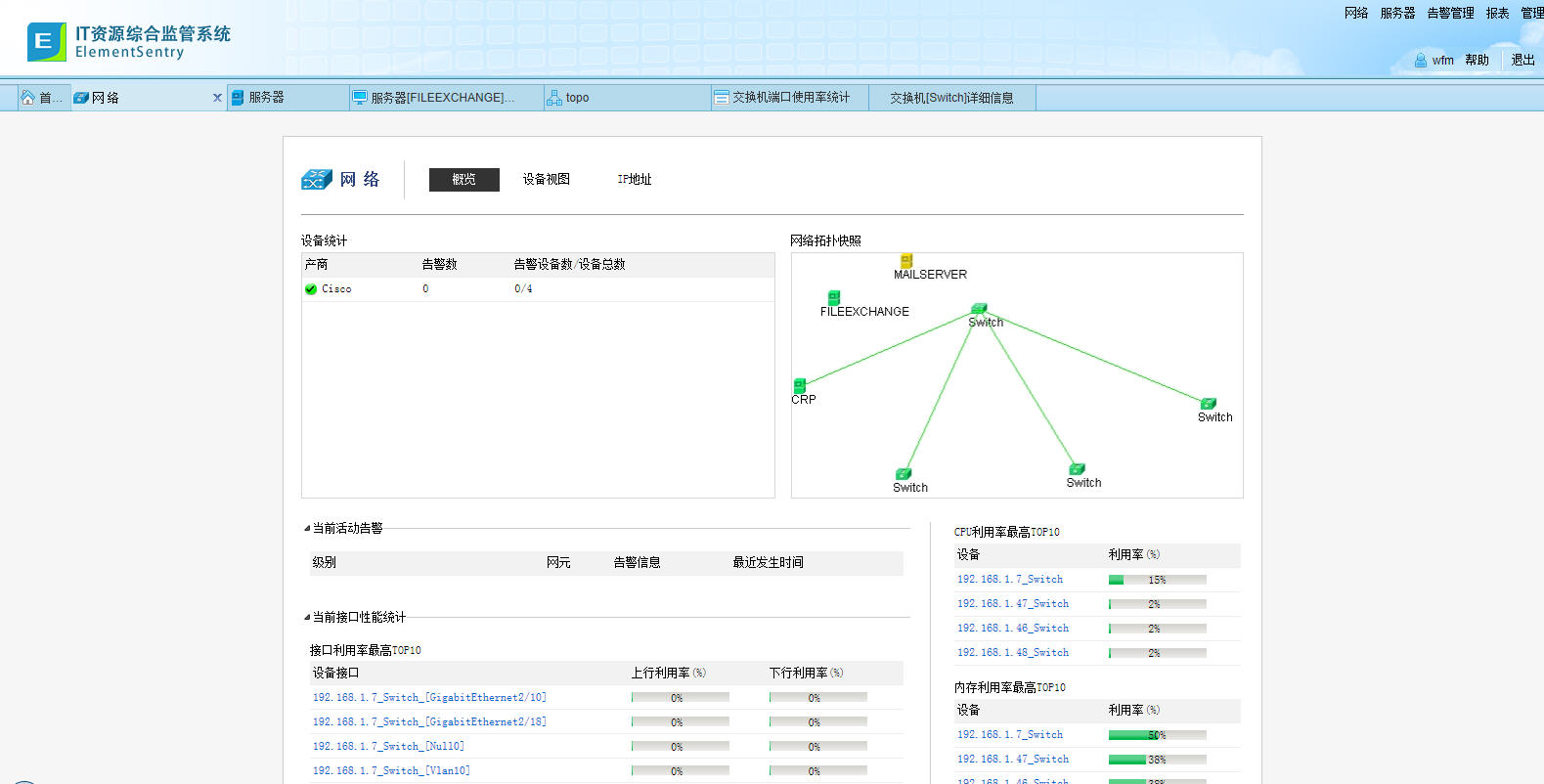
Task: Click the green status icon next to Cisco
Action: [311, 289]
